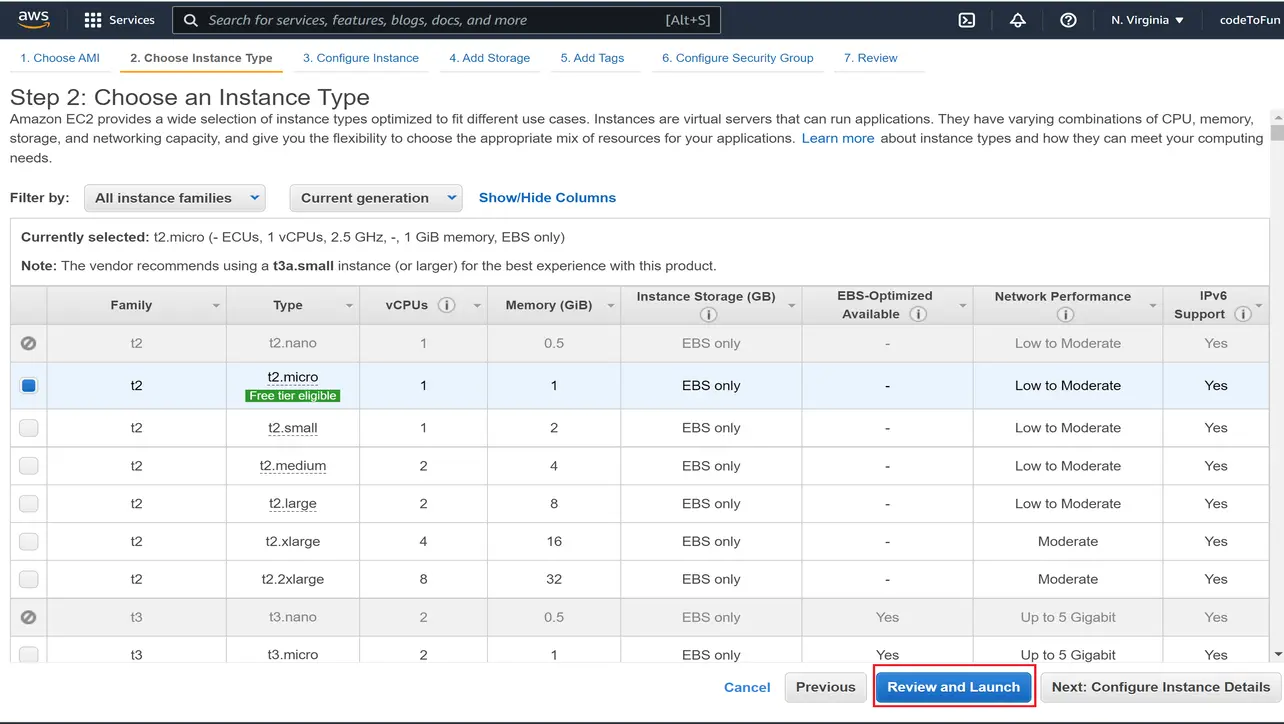Select the t2.2xlarge instance checkbox

coord(29,579)
